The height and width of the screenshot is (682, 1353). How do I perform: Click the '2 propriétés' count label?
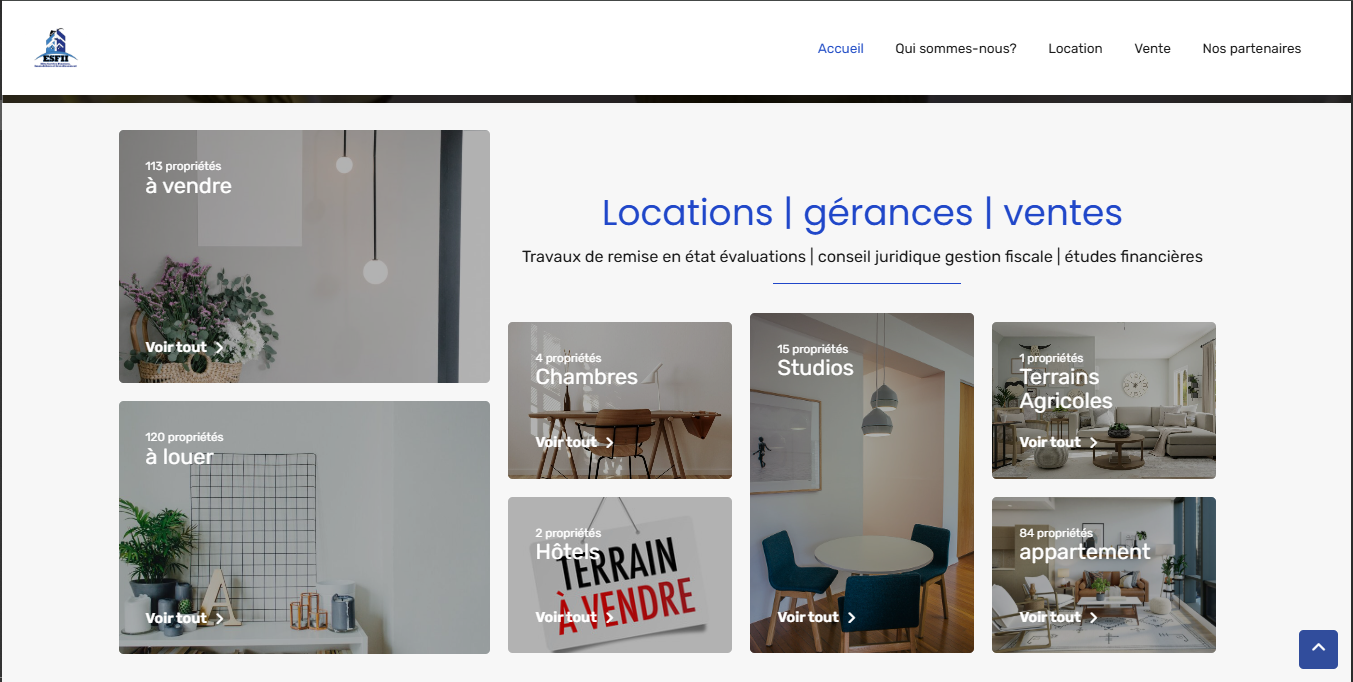tap(568, 533)
